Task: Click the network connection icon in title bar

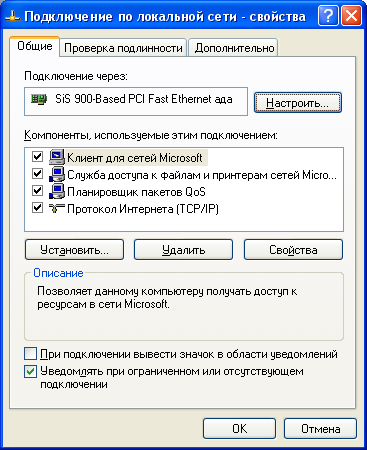Action: tap(13, 17)
